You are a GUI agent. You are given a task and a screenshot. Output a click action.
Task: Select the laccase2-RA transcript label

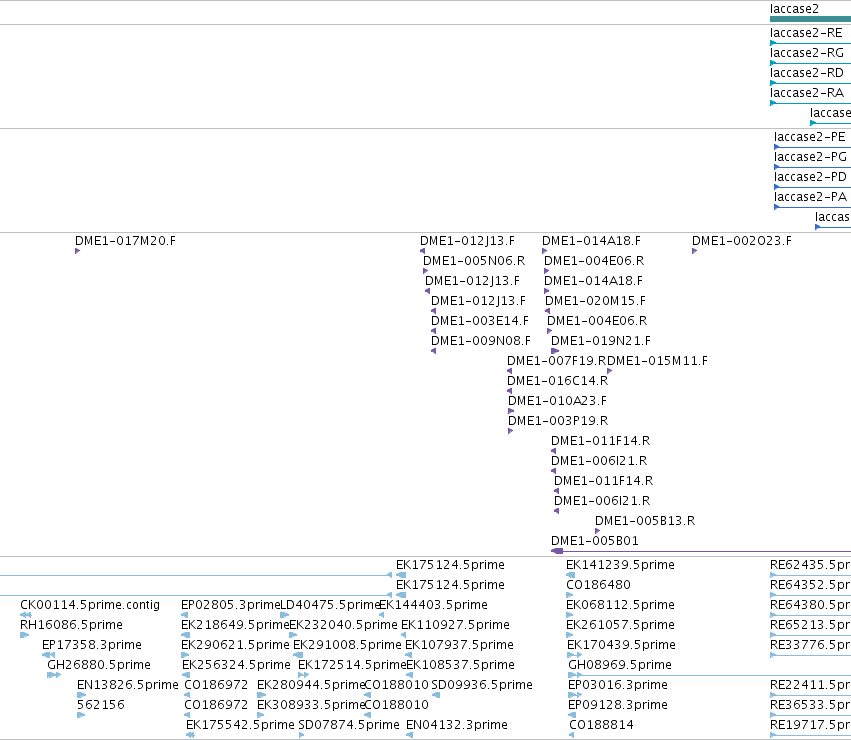point(806,93)
